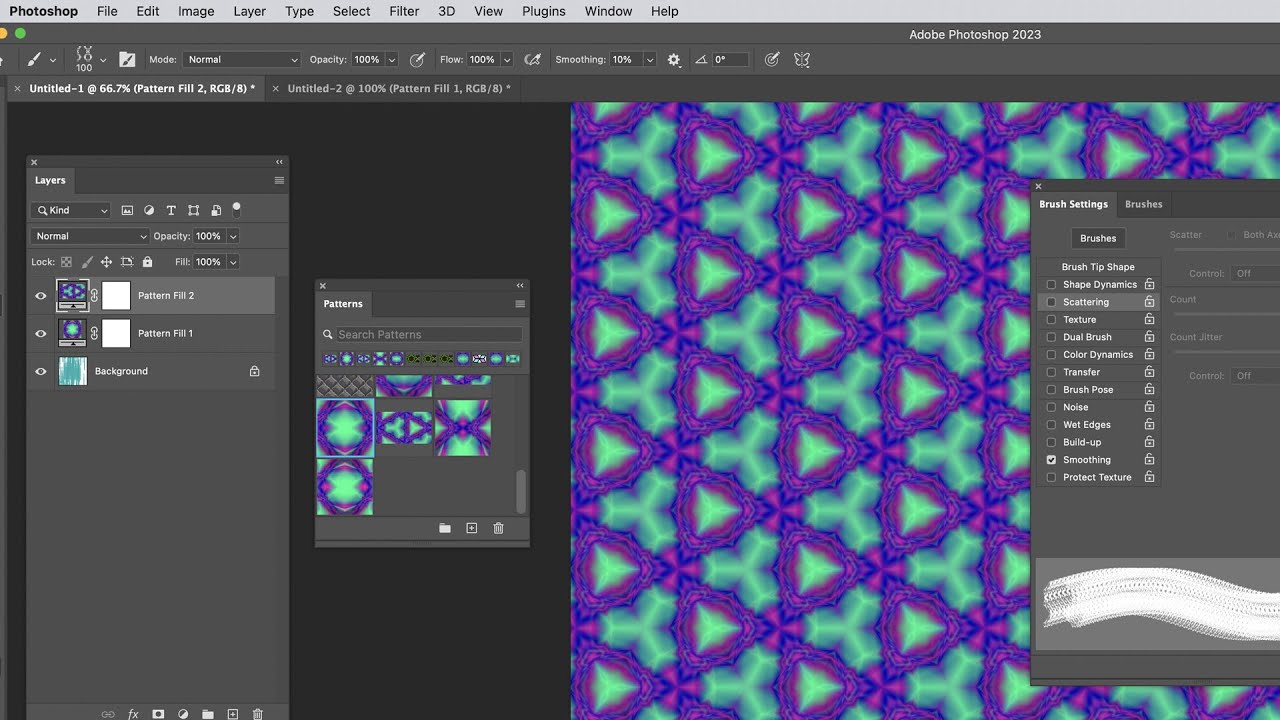
Task: Delete layer trash icon in Layers panel
Action: [x=258, y=714]
